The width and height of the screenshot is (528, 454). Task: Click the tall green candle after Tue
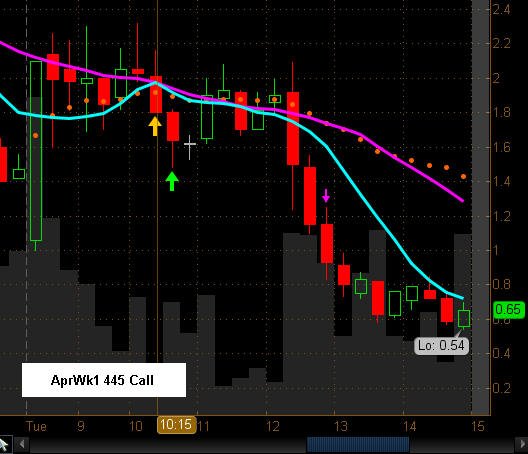click(36, 151)
